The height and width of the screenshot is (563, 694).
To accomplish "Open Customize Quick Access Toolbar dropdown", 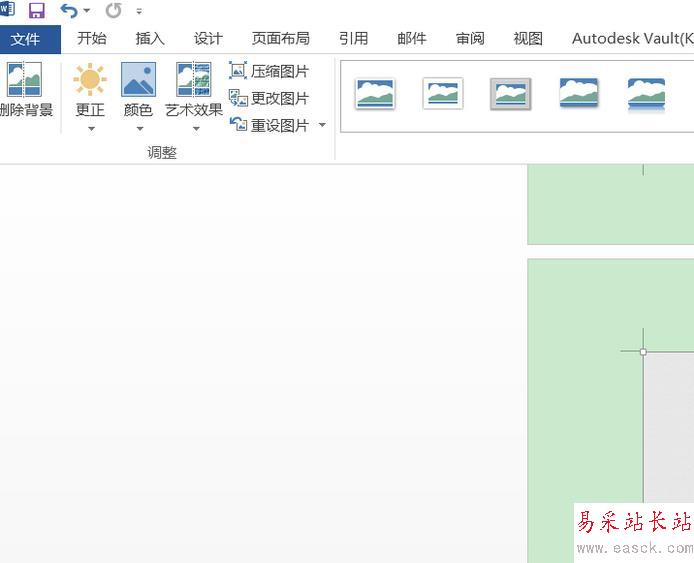I will coord(139,12).
